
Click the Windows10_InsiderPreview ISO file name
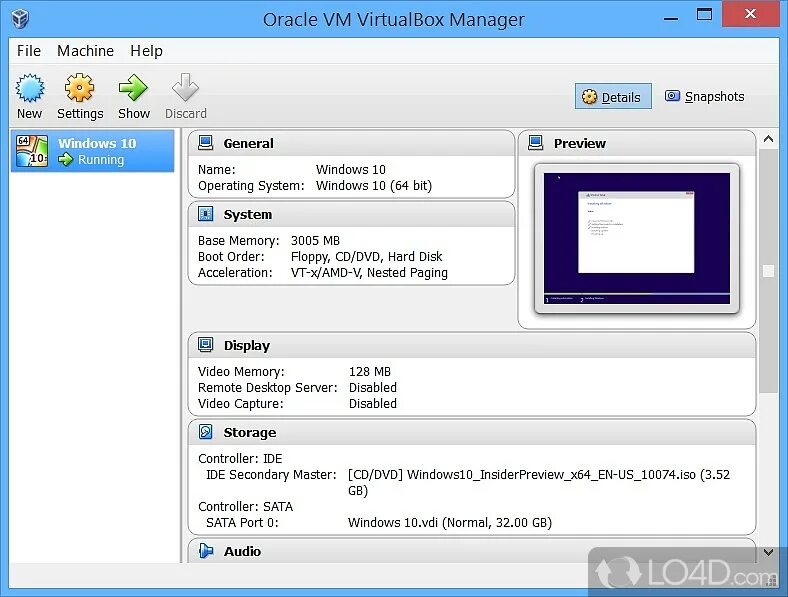(551, 475)
